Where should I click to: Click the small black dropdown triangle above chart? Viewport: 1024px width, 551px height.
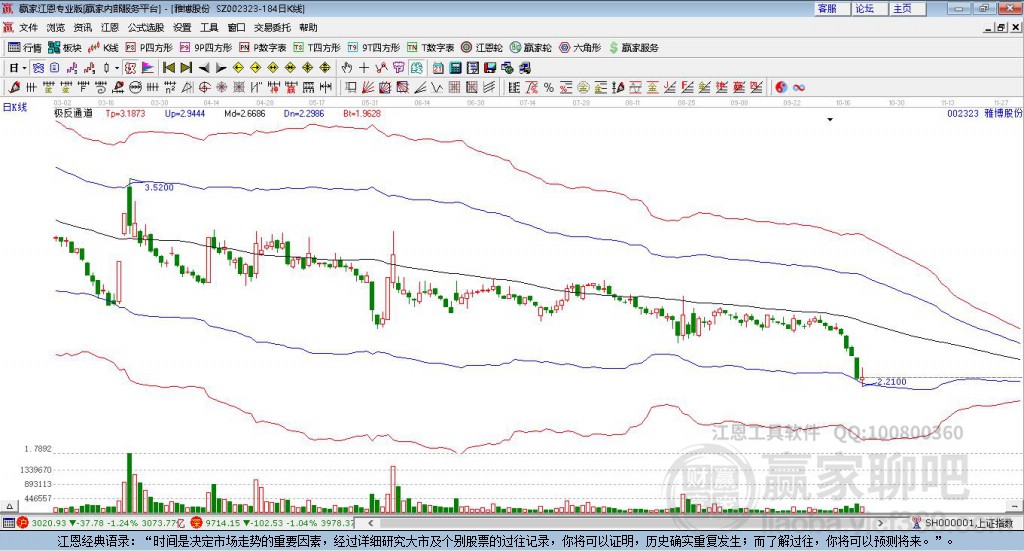click(x=830, y=120)
